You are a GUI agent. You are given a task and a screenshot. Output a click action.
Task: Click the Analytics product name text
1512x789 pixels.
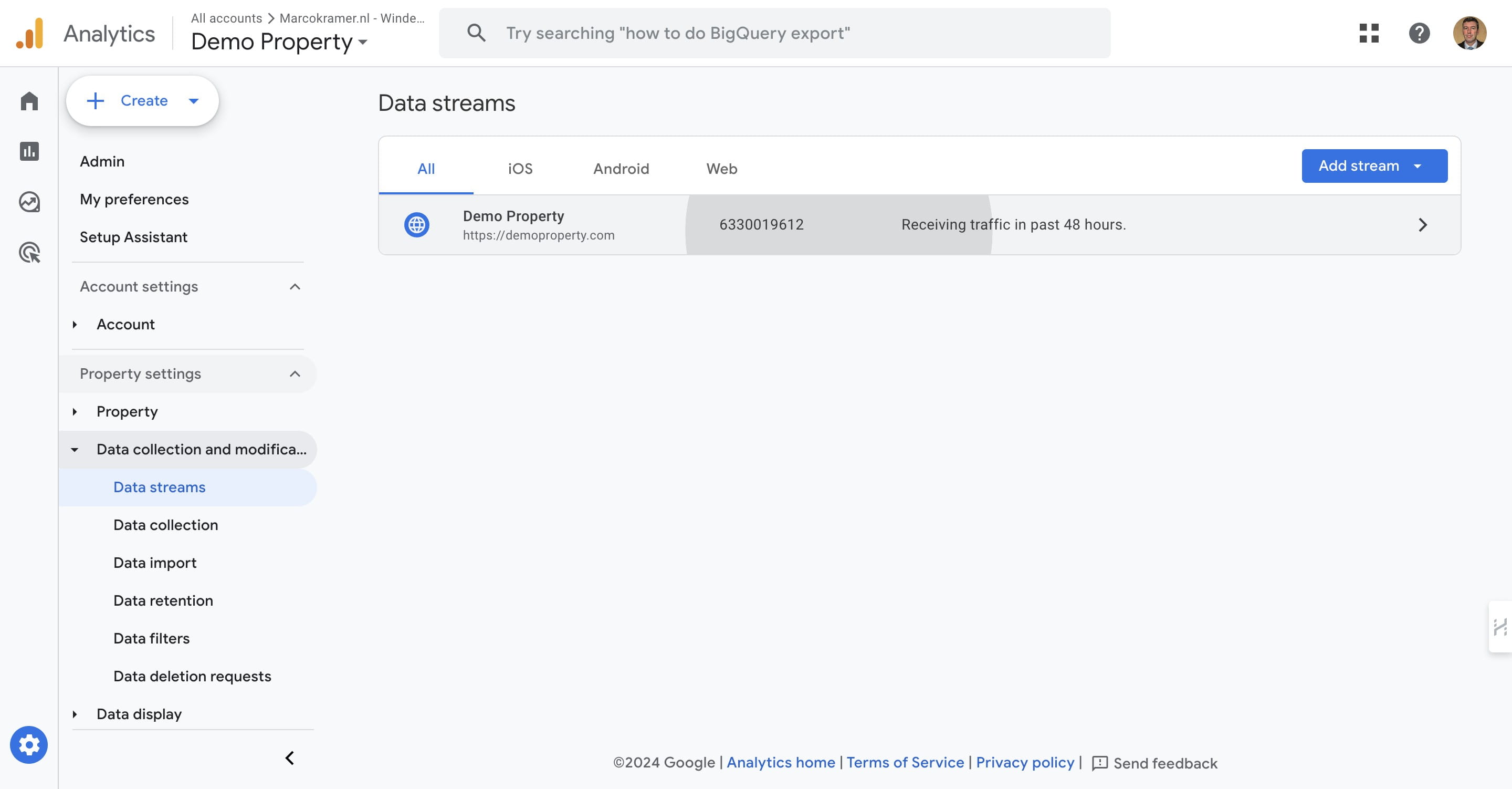[109, 34]
